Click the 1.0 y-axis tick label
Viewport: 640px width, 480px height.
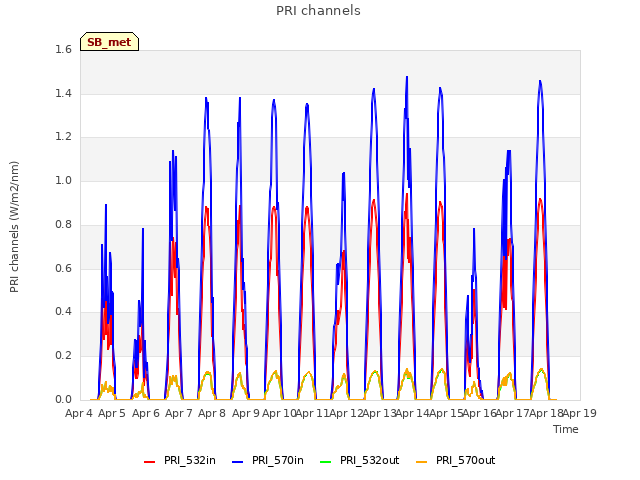click(x=63, y=180)
